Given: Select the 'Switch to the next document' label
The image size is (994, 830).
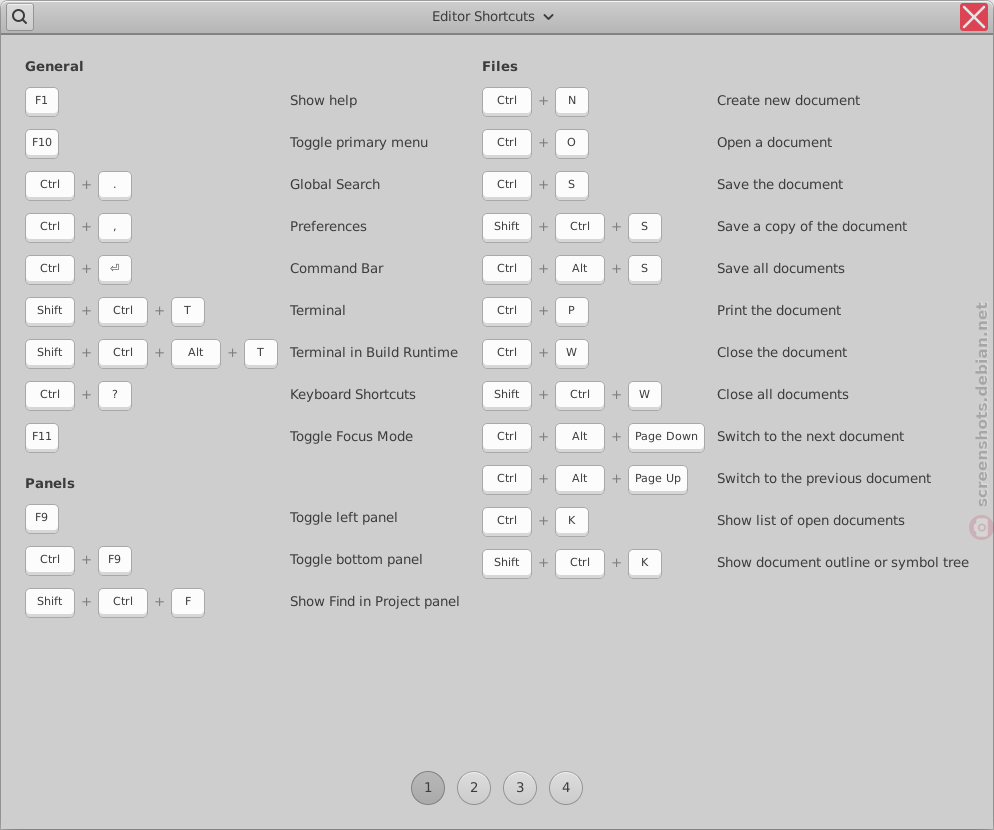Looking at the screenshot, I should click(x=810, y=436).
